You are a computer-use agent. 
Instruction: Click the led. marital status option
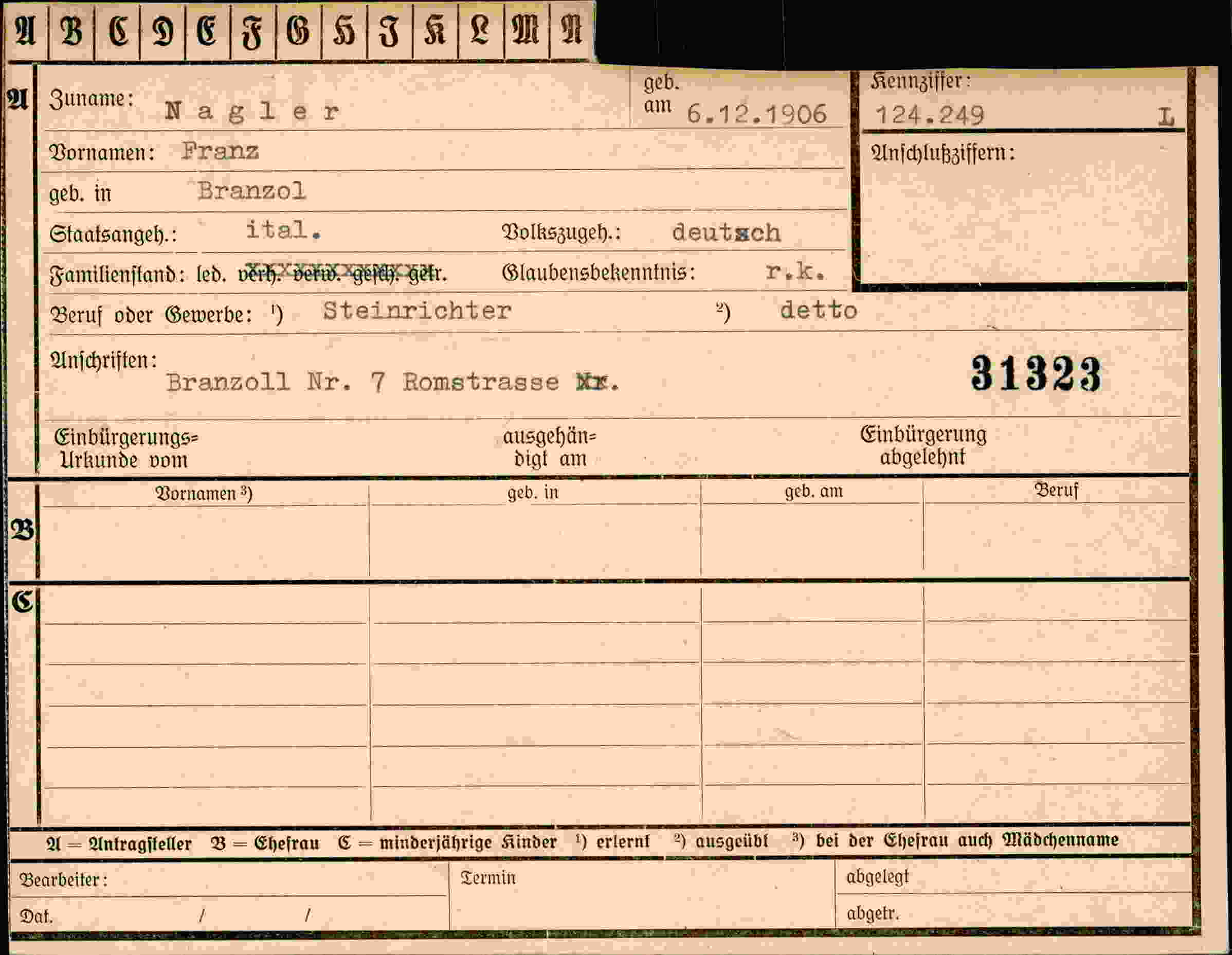pos(211,274)
